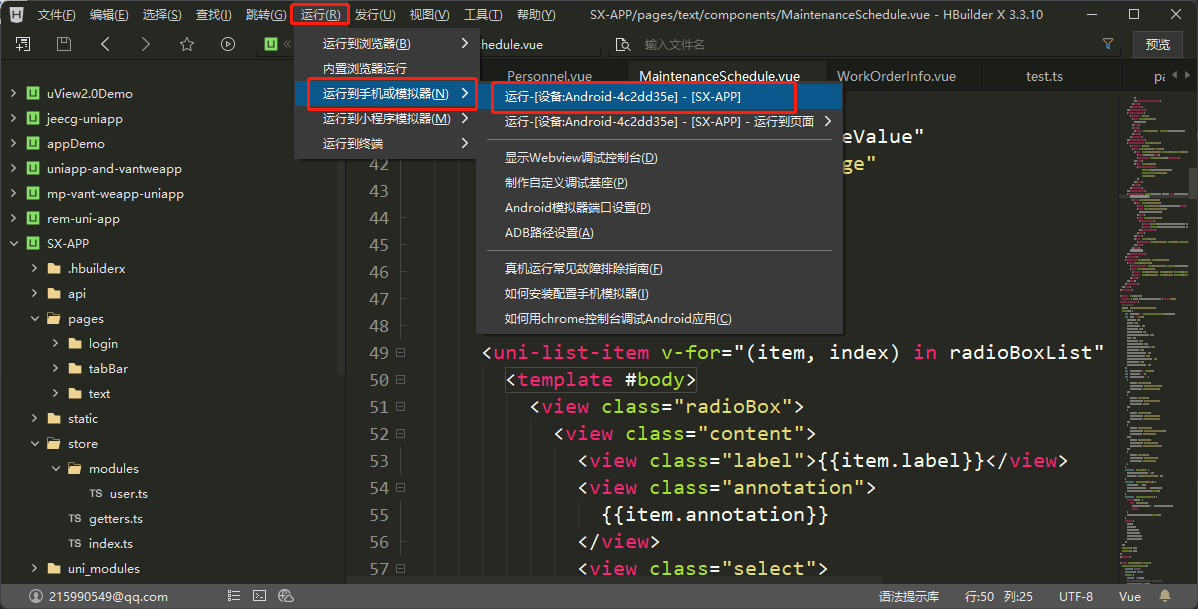Expand the login folder
Screen dimensions: 1198x609
(x=55, y=343)
